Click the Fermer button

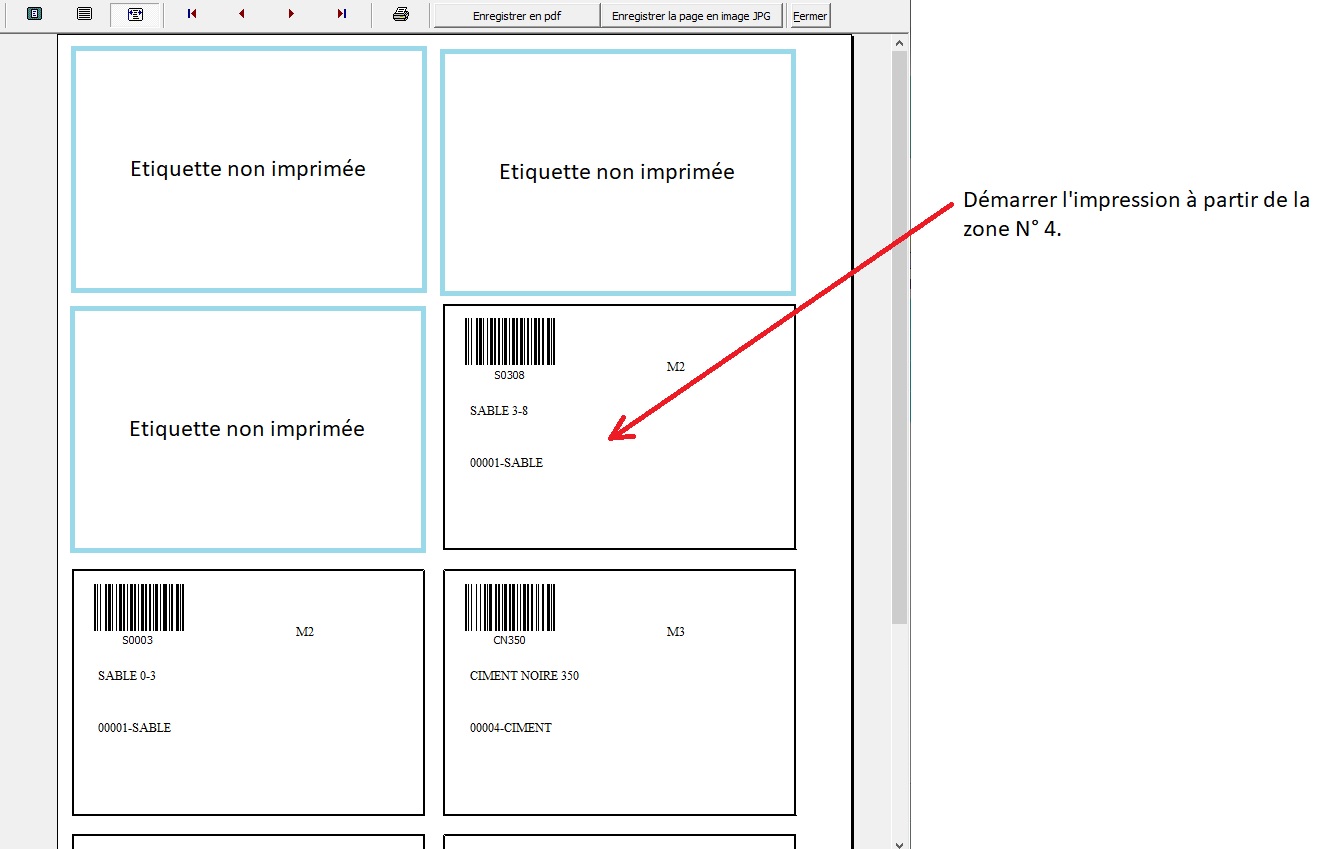point(810,15)
